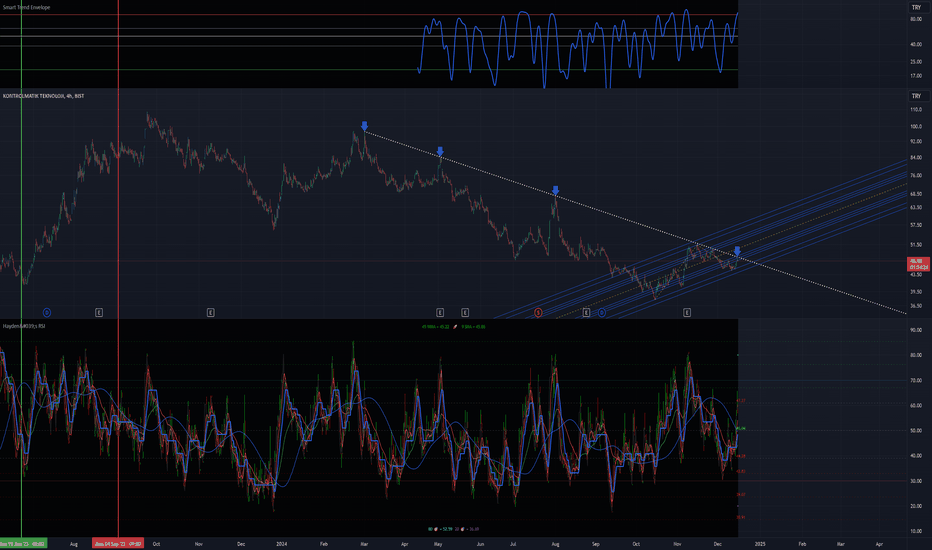Select the blue down arrow at May 2024 high
The image size is (932, 550).
(440, 152)
